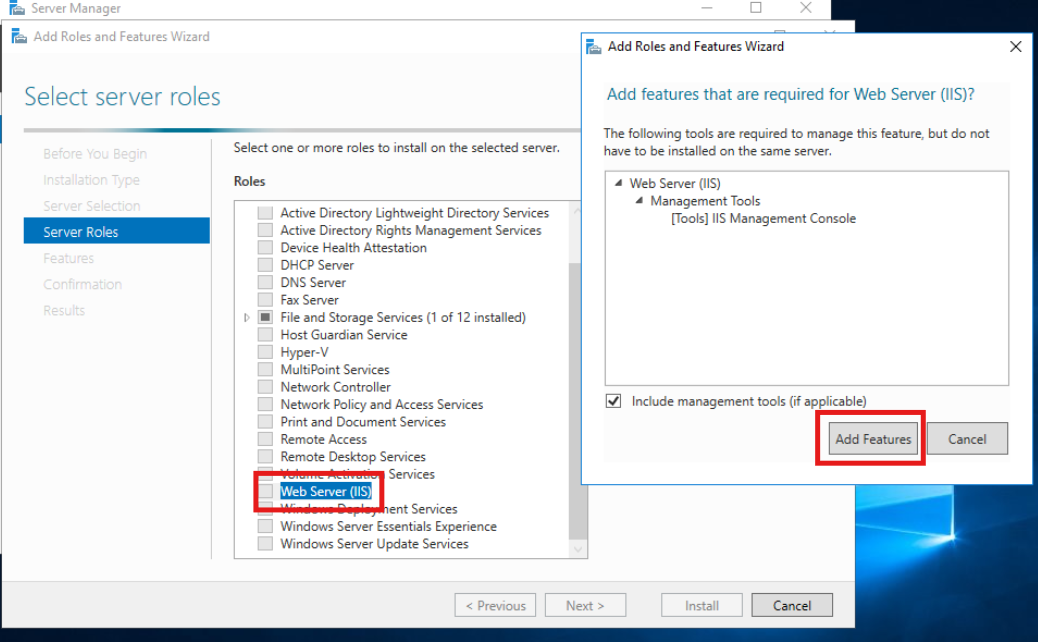Select the Web Server (IIS) role

(x=326, y=491)
